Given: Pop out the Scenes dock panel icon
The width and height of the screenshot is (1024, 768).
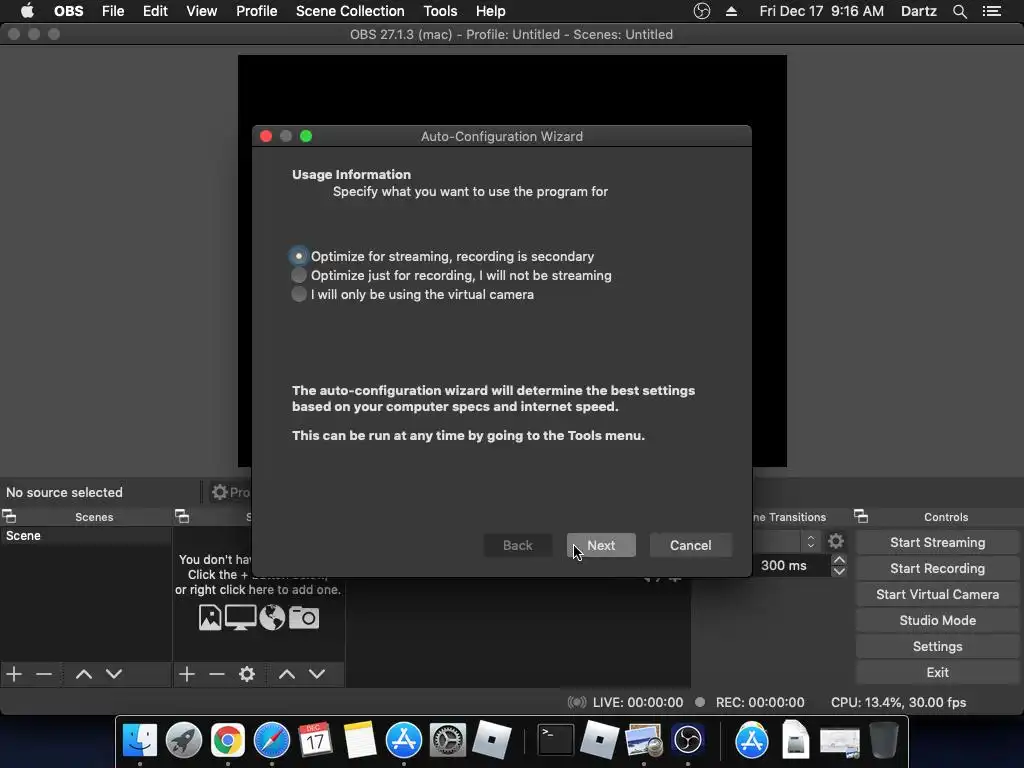Looking at the screenshot, I should click(9, 517).
